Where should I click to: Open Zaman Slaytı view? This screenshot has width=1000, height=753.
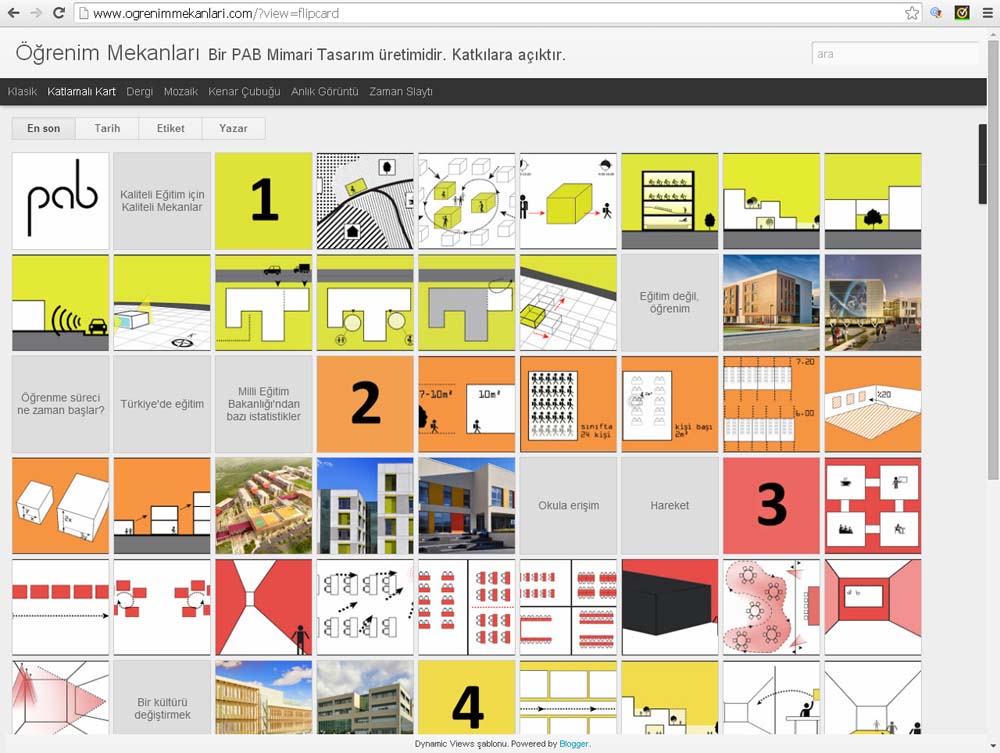[400, 92]
